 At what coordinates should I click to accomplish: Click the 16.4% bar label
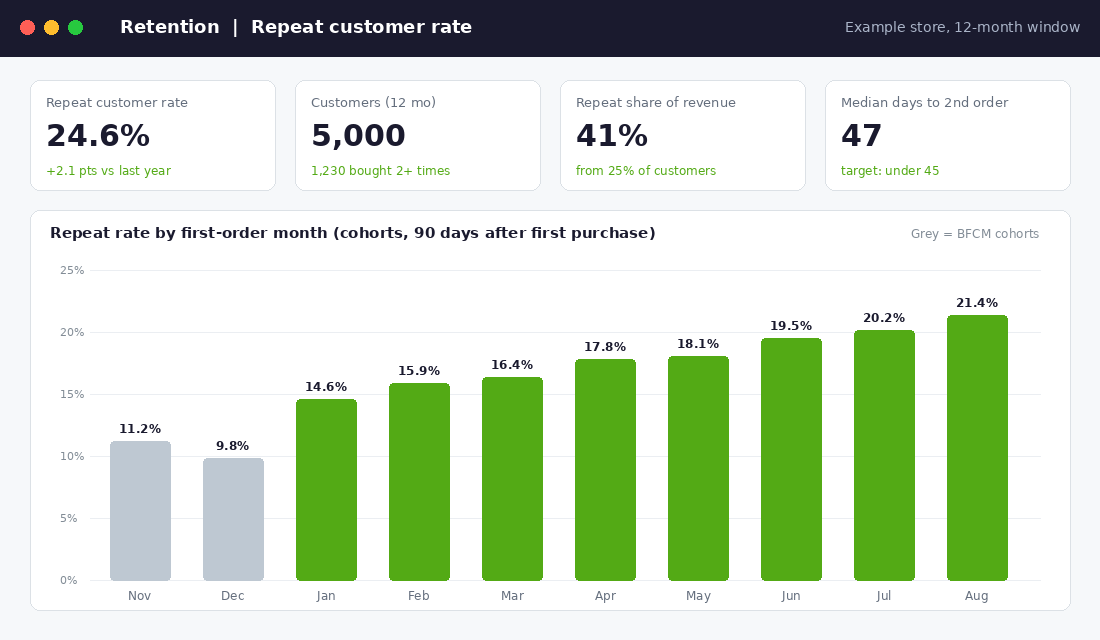click(512, 365)
